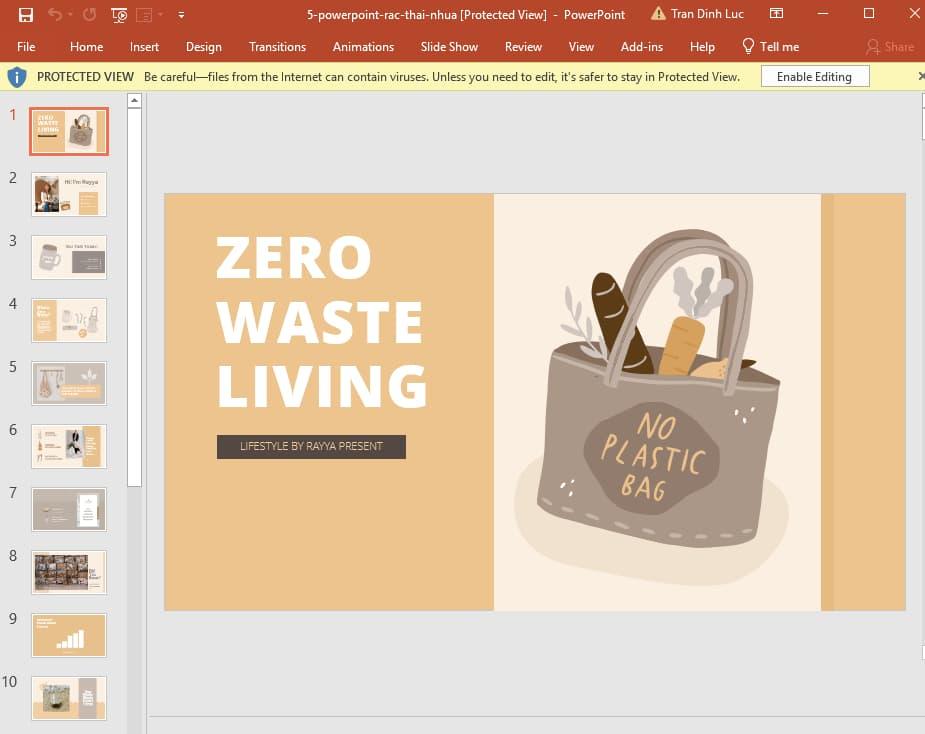The height and width of the screenshot is (734, 925).
Task: Open the Customize Quick Access Toolbar dropdown
Action: (181, 15)
